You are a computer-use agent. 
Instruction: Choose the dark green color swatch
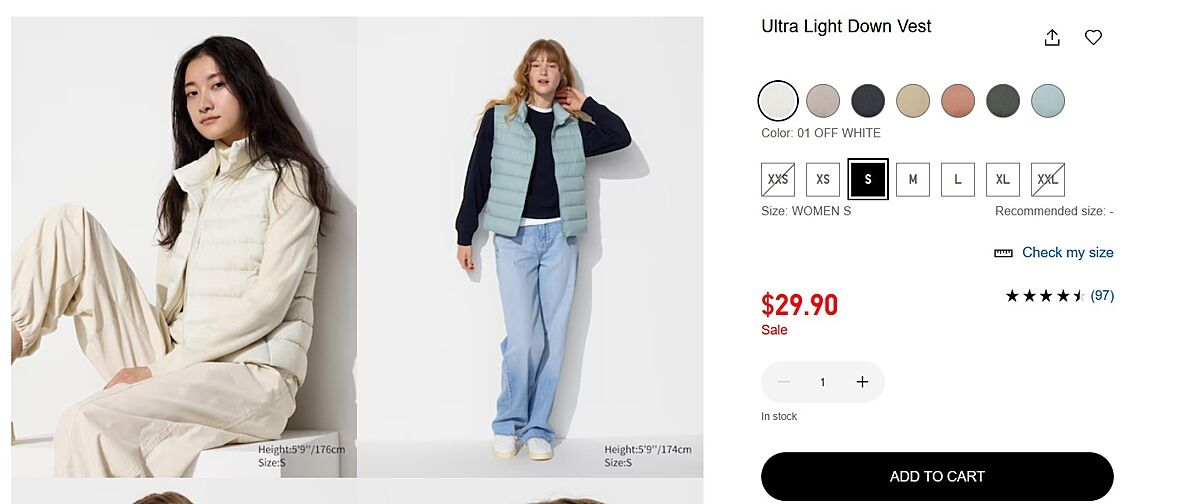1003,101
